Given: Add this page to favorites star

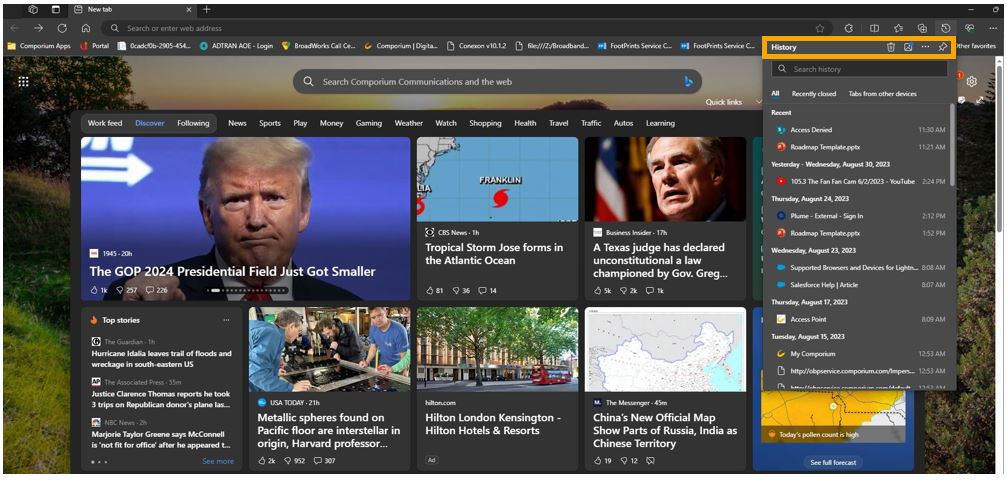Looking at the screenshot, I should click(x=820, y=28).
